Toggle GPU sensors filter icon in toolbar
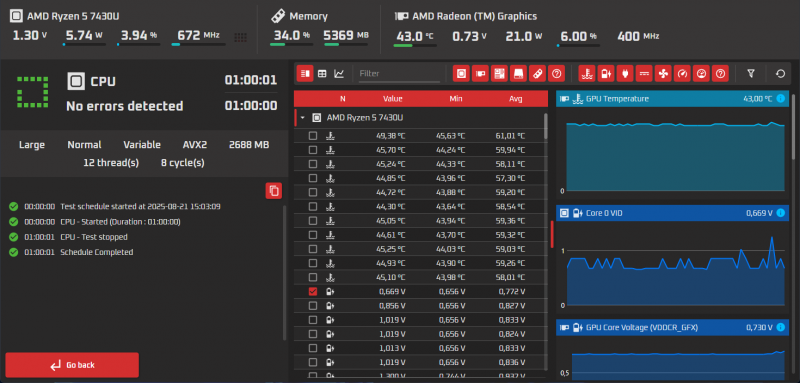Screen dimensions: 800x383 point(480,73)
